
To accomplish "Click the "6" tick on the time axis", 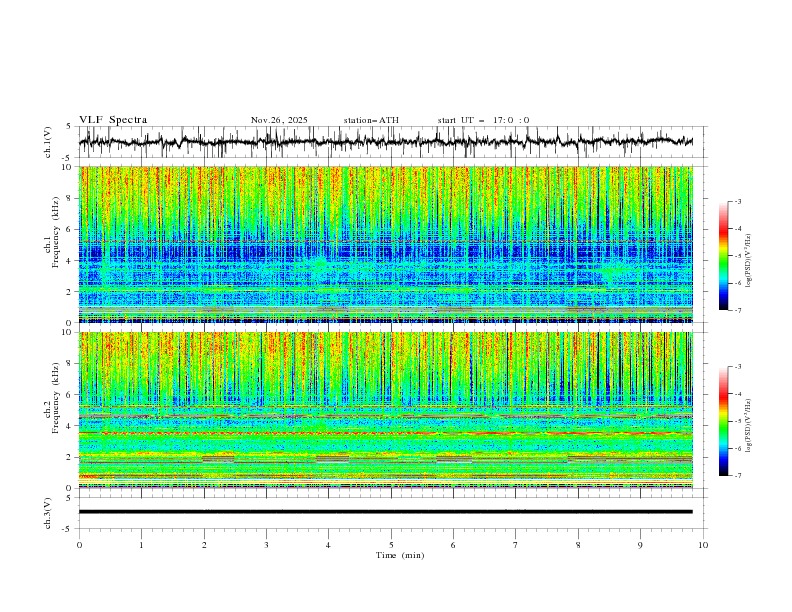I will [x=453, y=545].
